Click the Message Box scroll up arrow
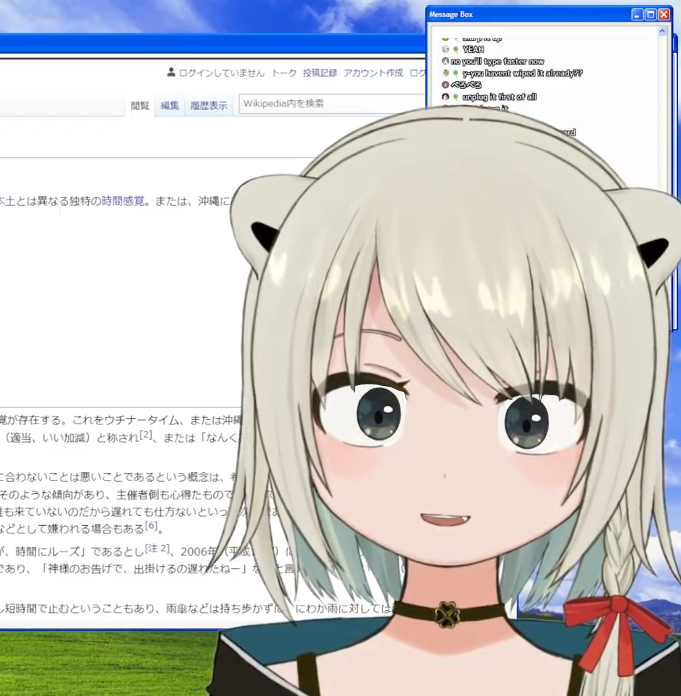 coord(662,32)
